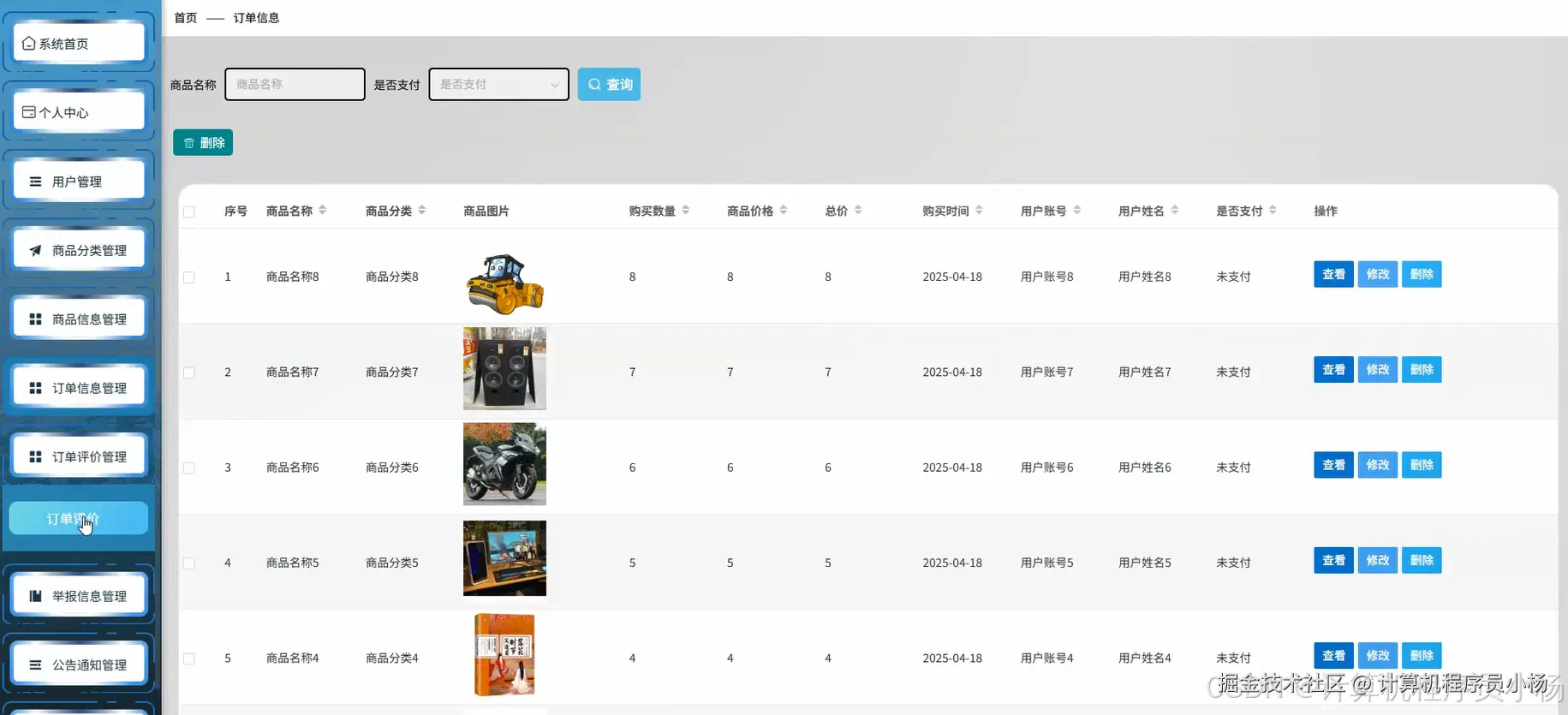
Task: Click the blue 查询 search button
Action: [x=609, y=84]
